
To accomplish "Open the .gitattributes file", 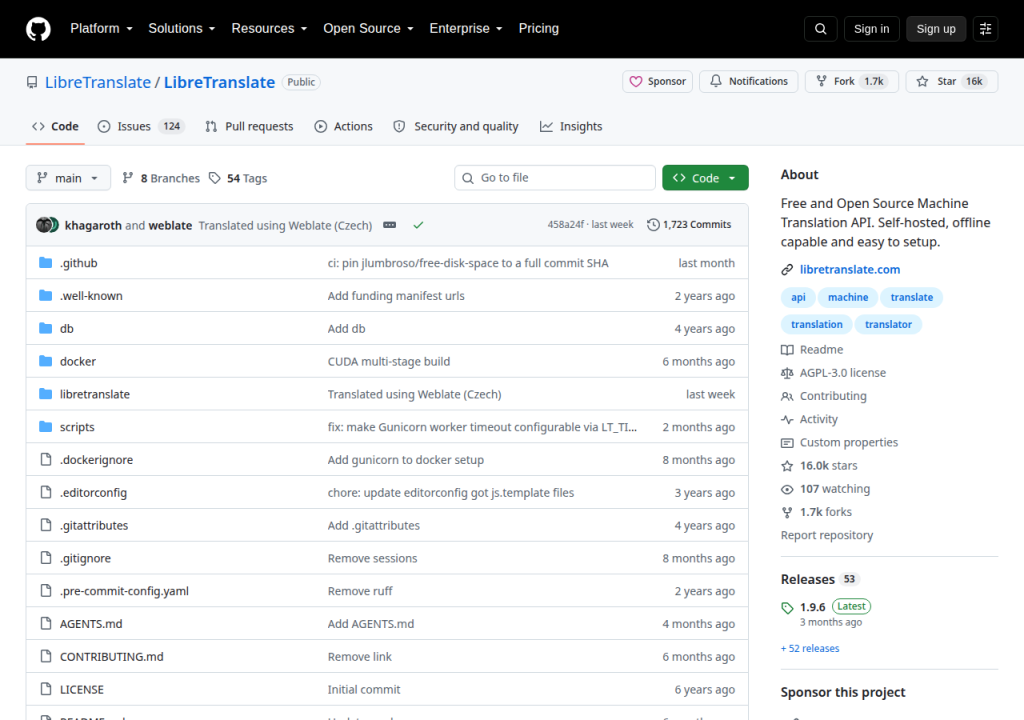I will (x=94, y=525).
